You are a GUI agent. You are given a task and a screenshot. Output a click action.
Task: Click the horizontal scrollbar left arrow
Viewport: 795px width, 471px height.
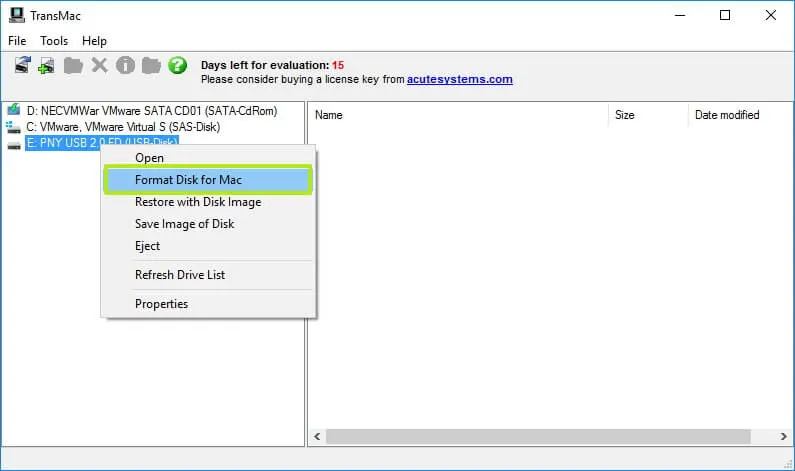317,437
